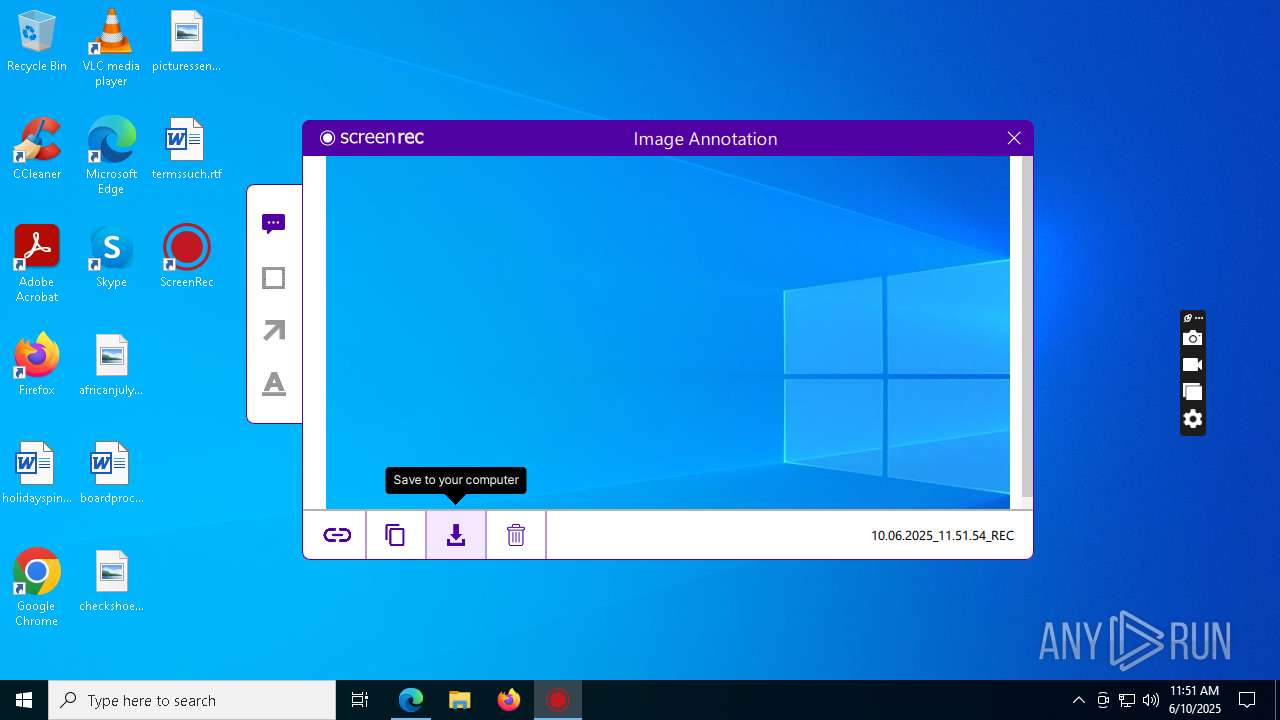The width and height of the screenshot is (1280, 720).
Task: Select the Skype desktop shortcut
Action: [x=111, y=257]
